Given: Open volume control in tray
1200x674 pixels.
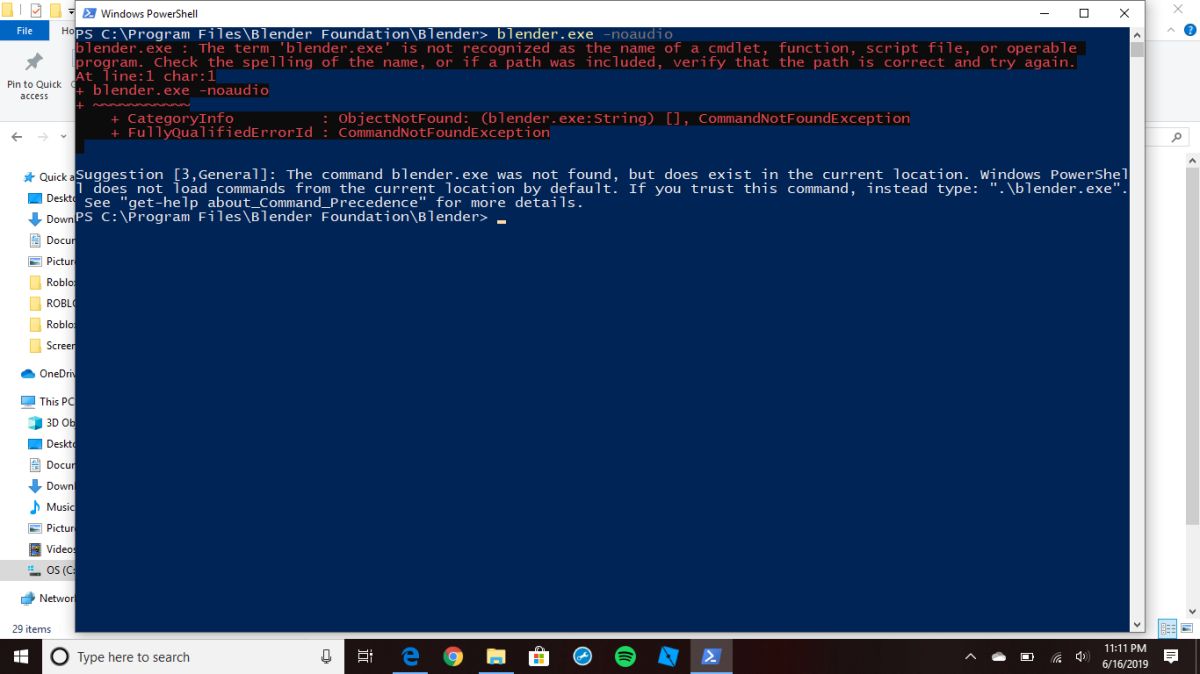Looking at the screenshot, I should click(x=1081, y=657).
